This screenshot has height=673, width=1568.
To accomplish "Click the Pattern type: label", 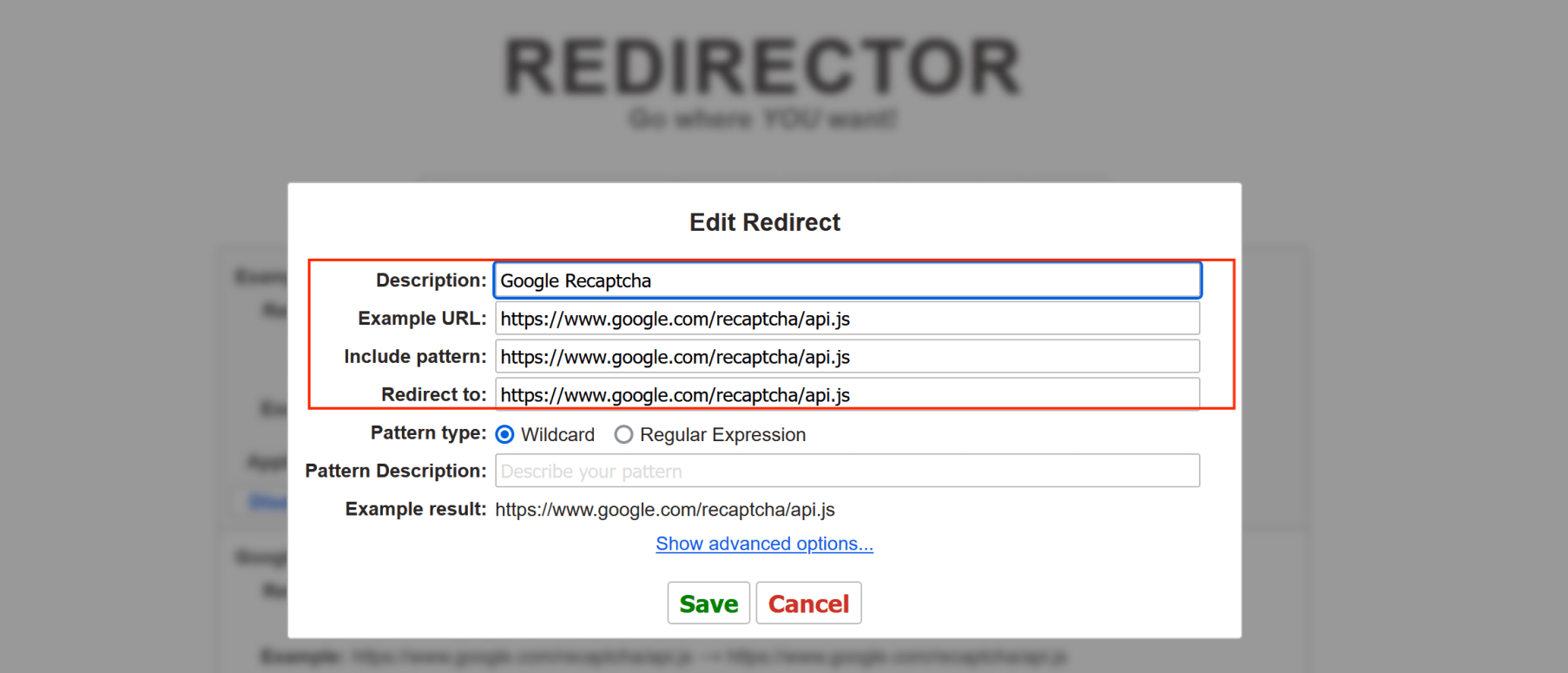I will (428, 432).
